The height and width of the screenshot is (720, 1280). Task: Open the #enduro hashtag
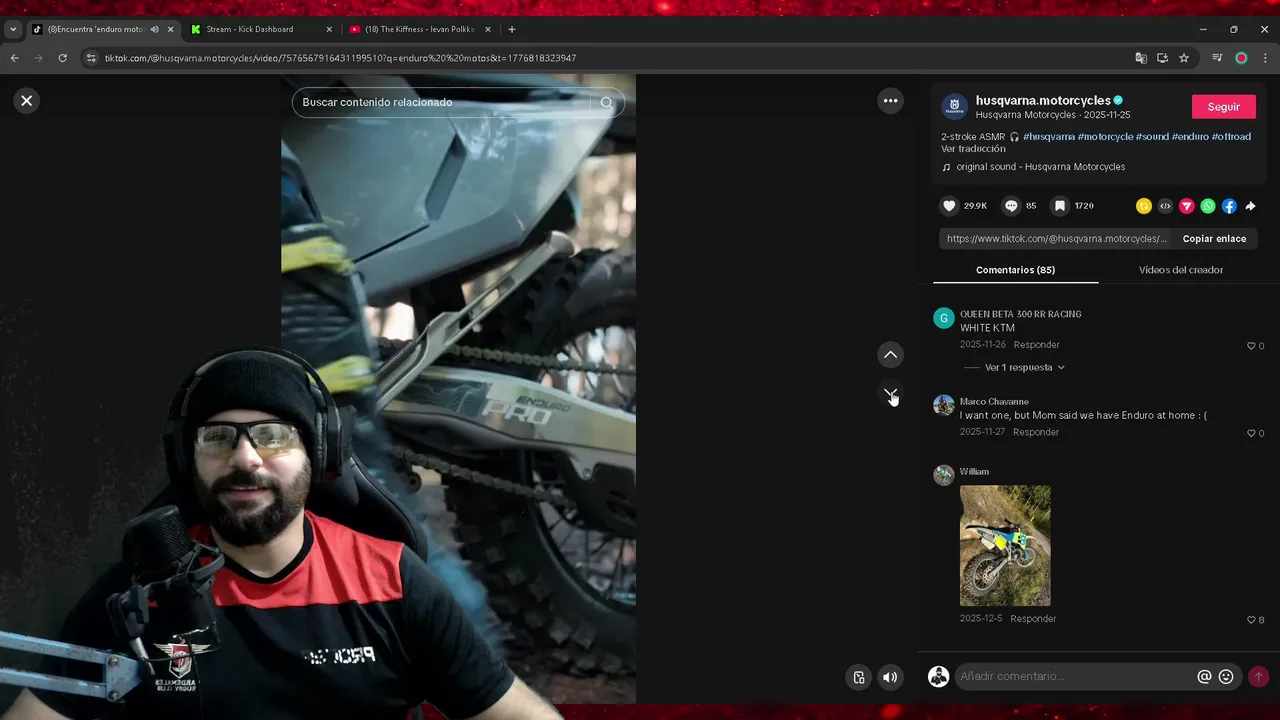(x=1190, y=137)
